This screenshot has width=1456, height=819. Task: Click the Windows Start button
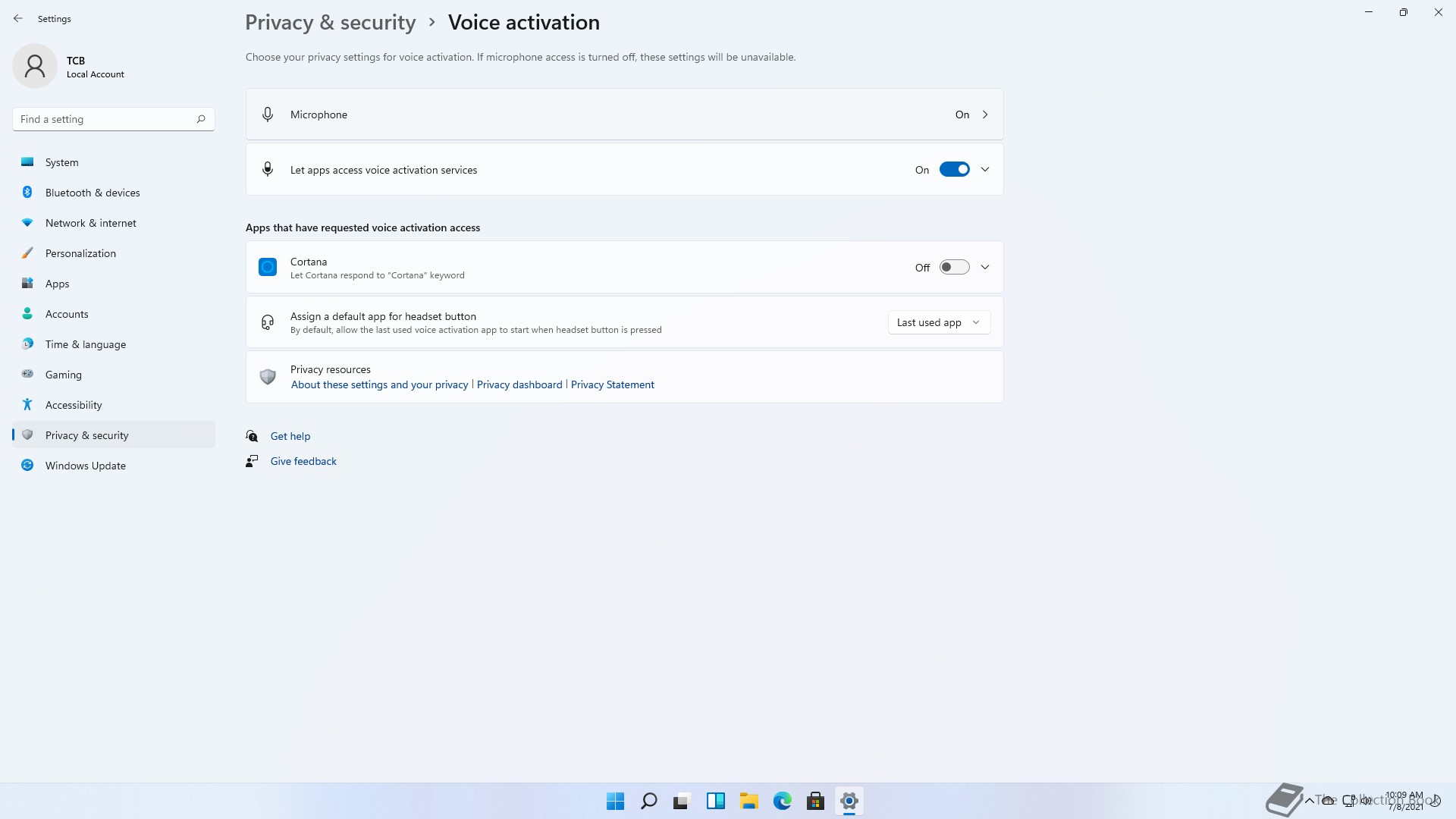[615, 801]
